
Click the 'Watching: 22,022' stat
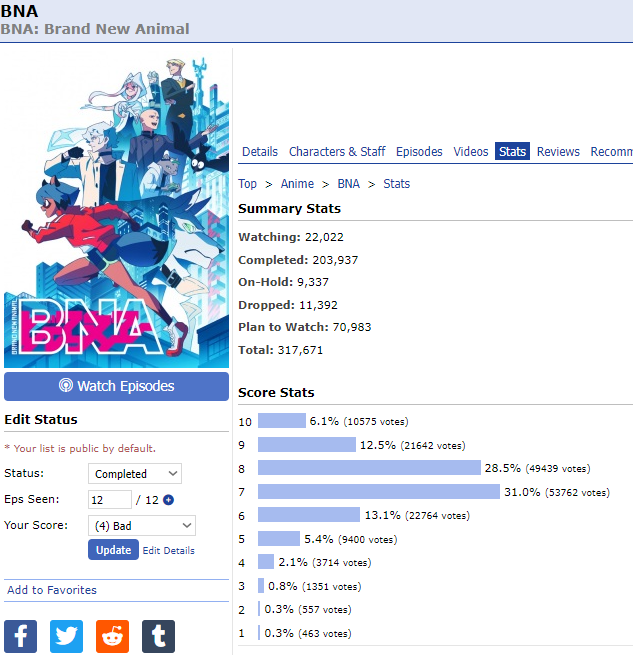291,237
